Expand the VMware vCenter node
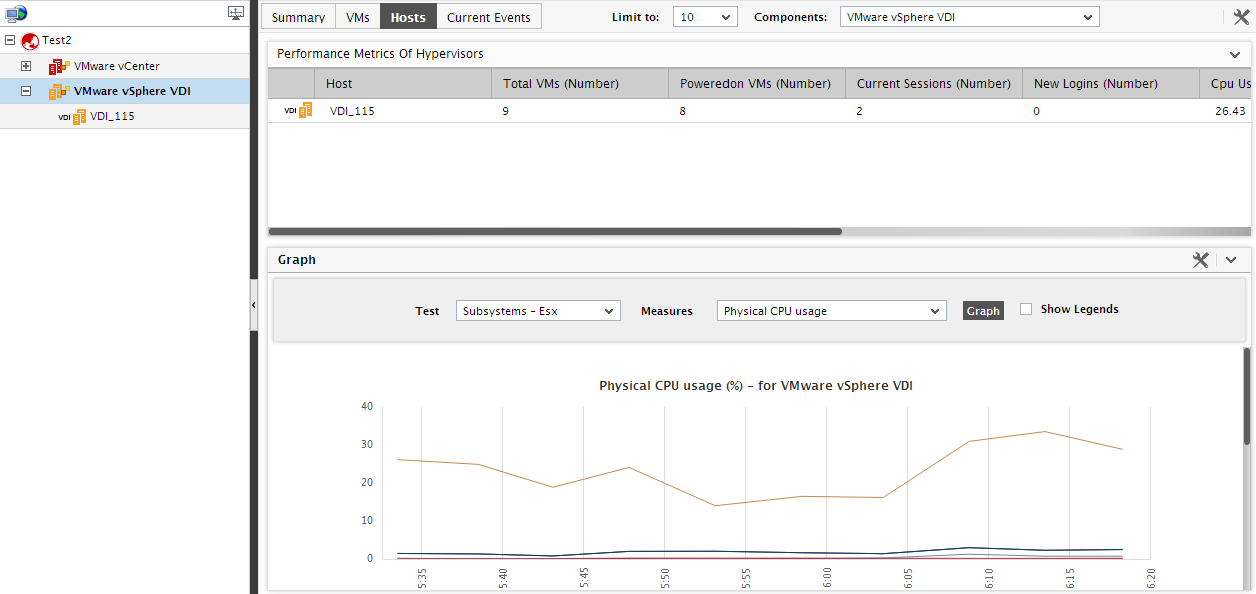Image resolution: width=1256 pixels, height=594 pixels. coord(27,66)
